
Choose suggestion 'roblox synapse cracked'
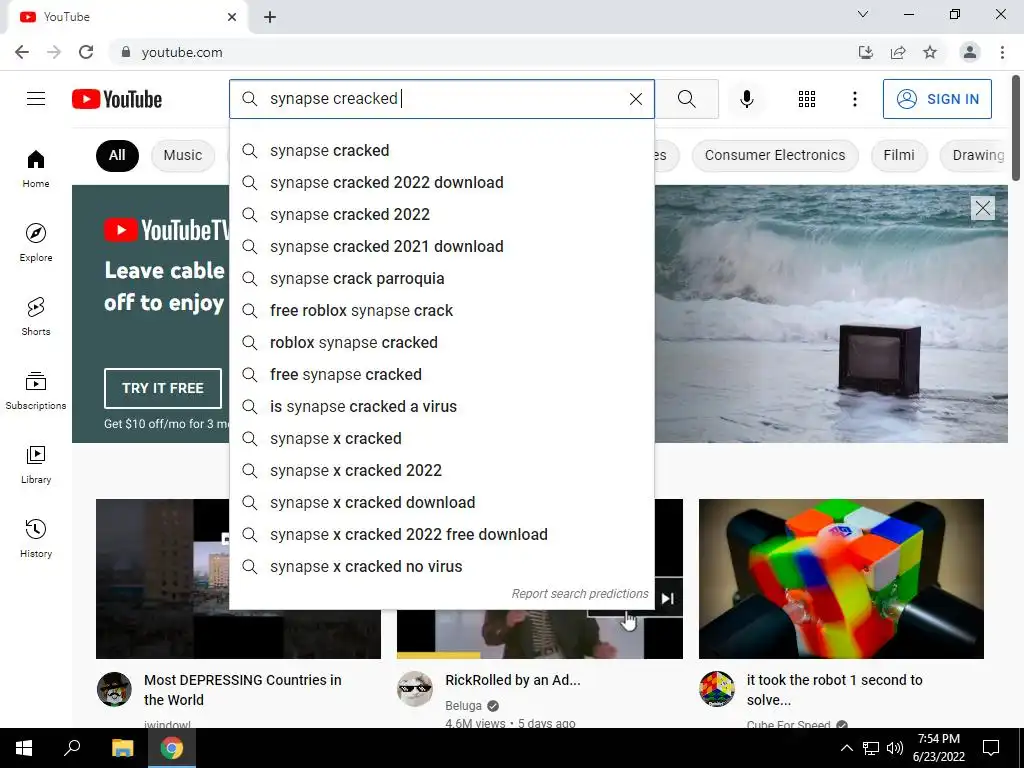441,342
